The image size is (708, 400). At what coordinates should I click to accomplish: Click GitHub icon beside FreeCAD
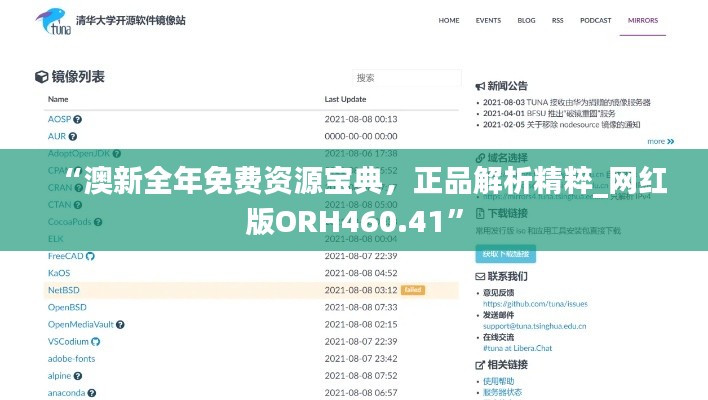[x=90, y=256]
